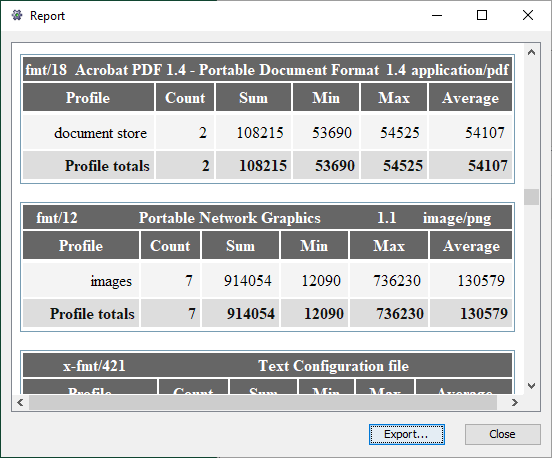
Task: Click Min column header in PNG table
Action: click(x=314, y=245)
